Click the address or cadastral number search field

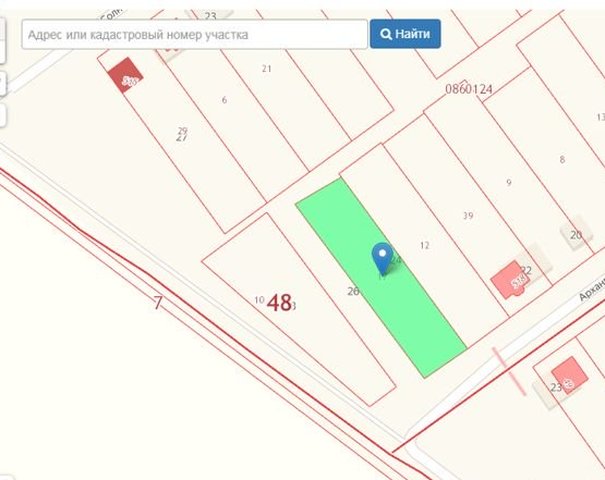point(194,34)
